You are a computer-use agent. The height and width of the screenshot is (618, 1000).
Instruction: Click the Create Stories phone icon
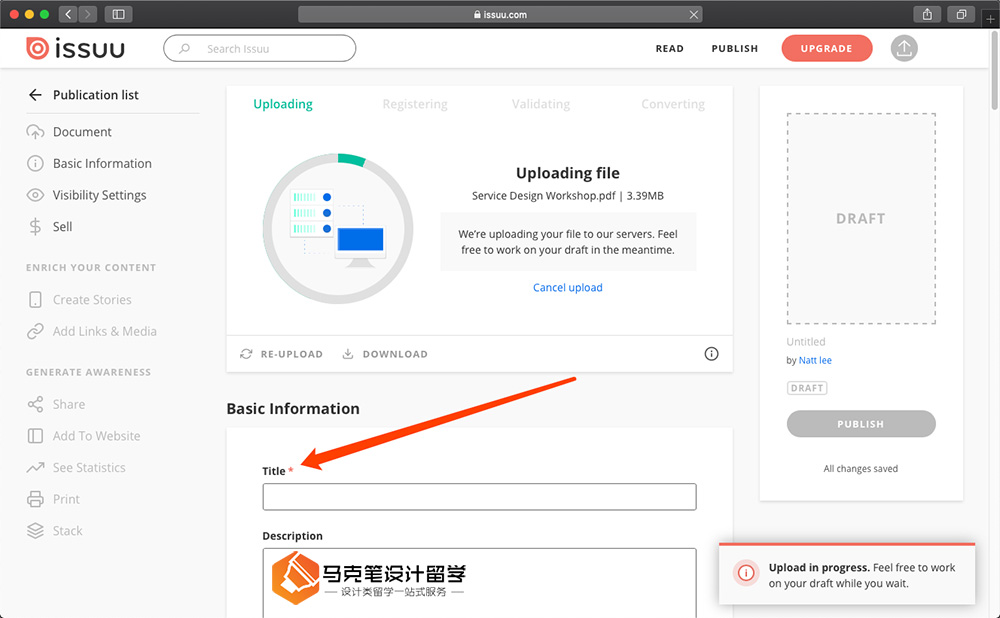pyautogui.click(x=35, y=300)
